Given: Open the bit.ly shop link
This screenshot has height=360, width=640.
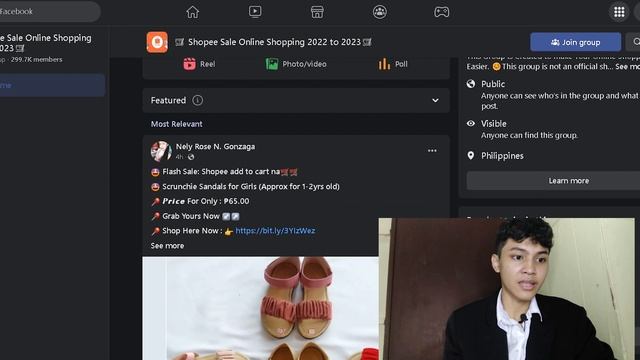Looking at the screenshot, I should click(275, 231).
